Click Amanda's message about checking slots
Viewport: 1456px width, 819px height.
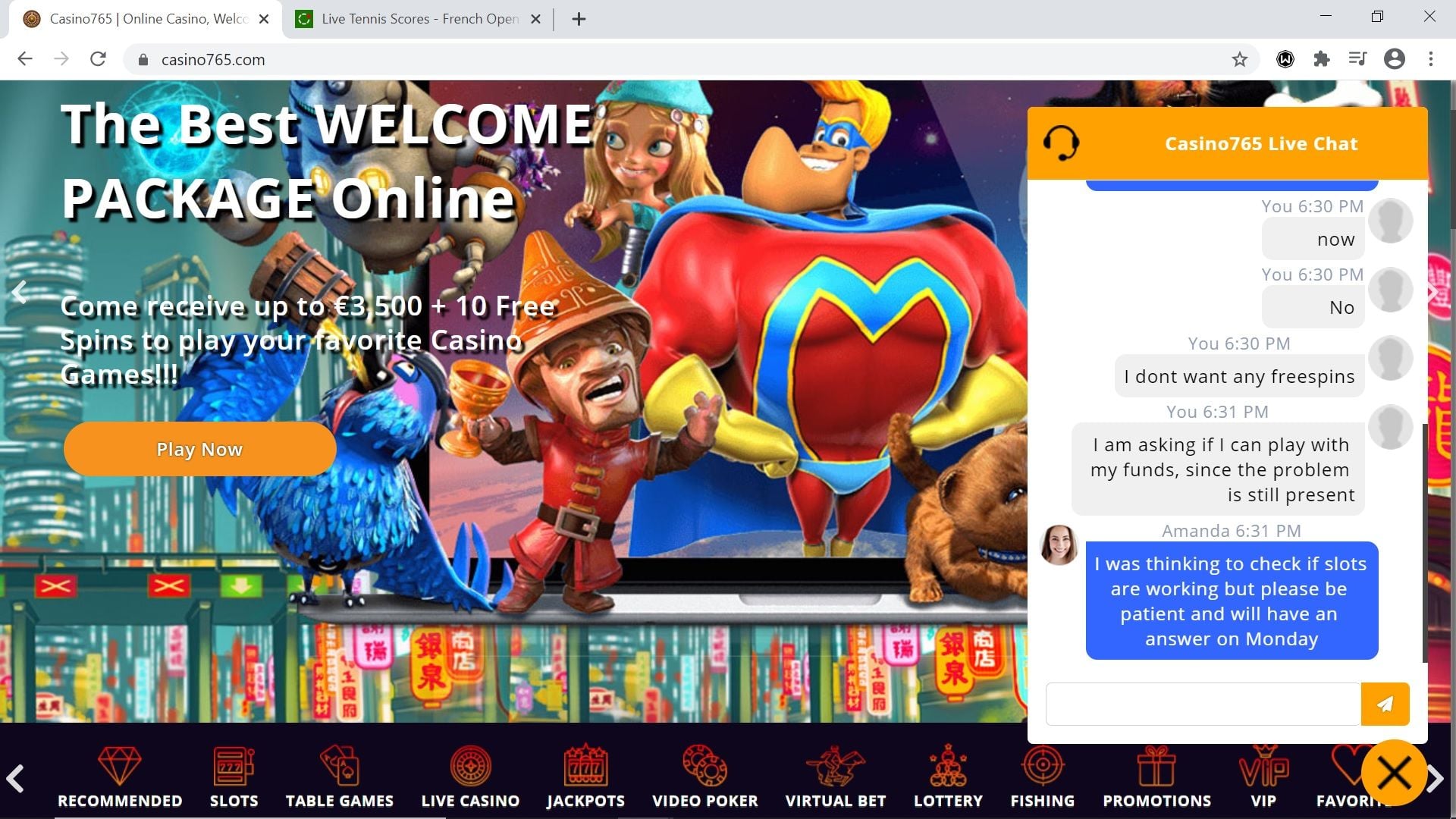point(1232,601)
